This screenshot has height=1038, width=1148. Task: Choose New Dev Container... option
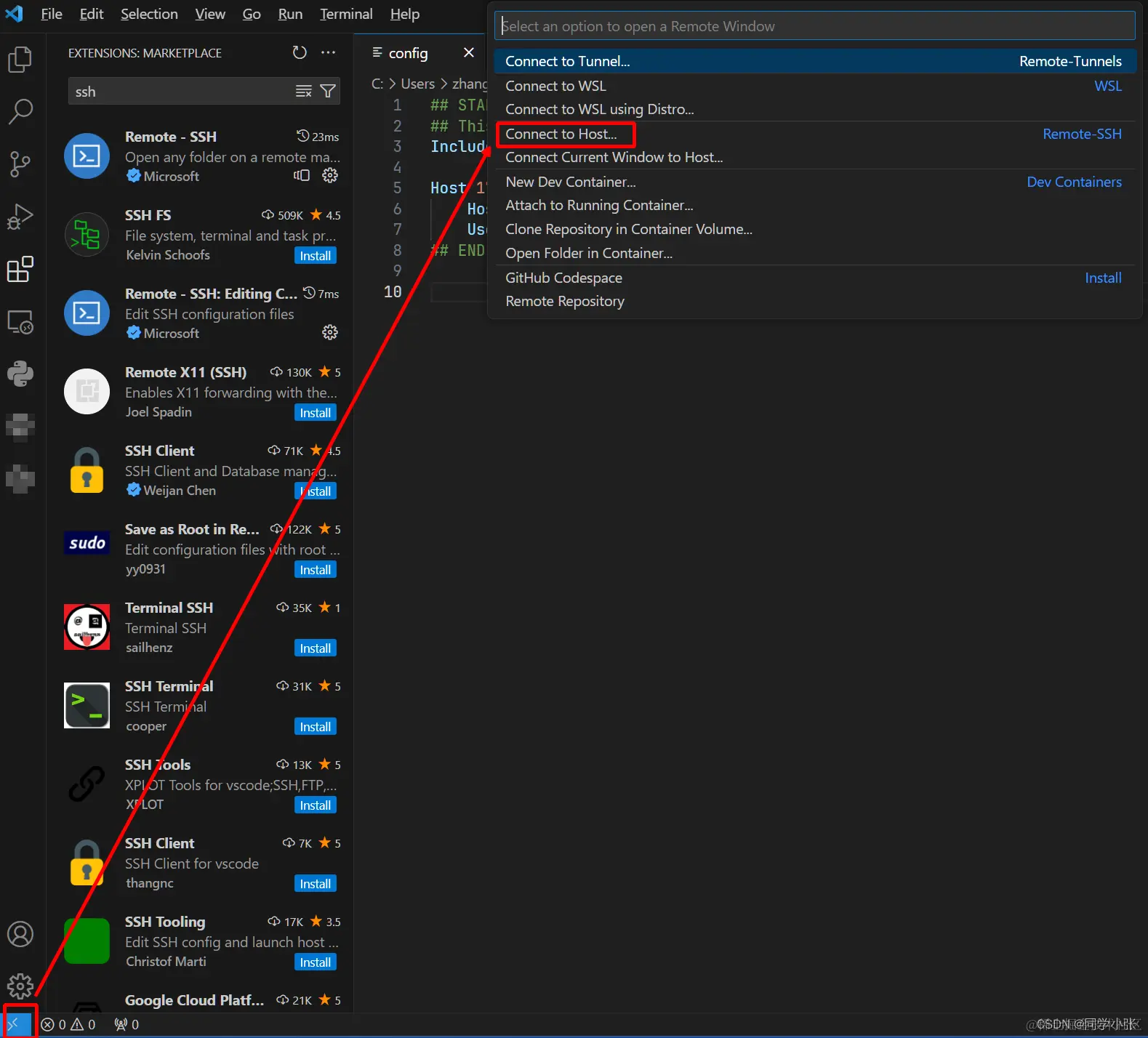[x=814, y=182]
